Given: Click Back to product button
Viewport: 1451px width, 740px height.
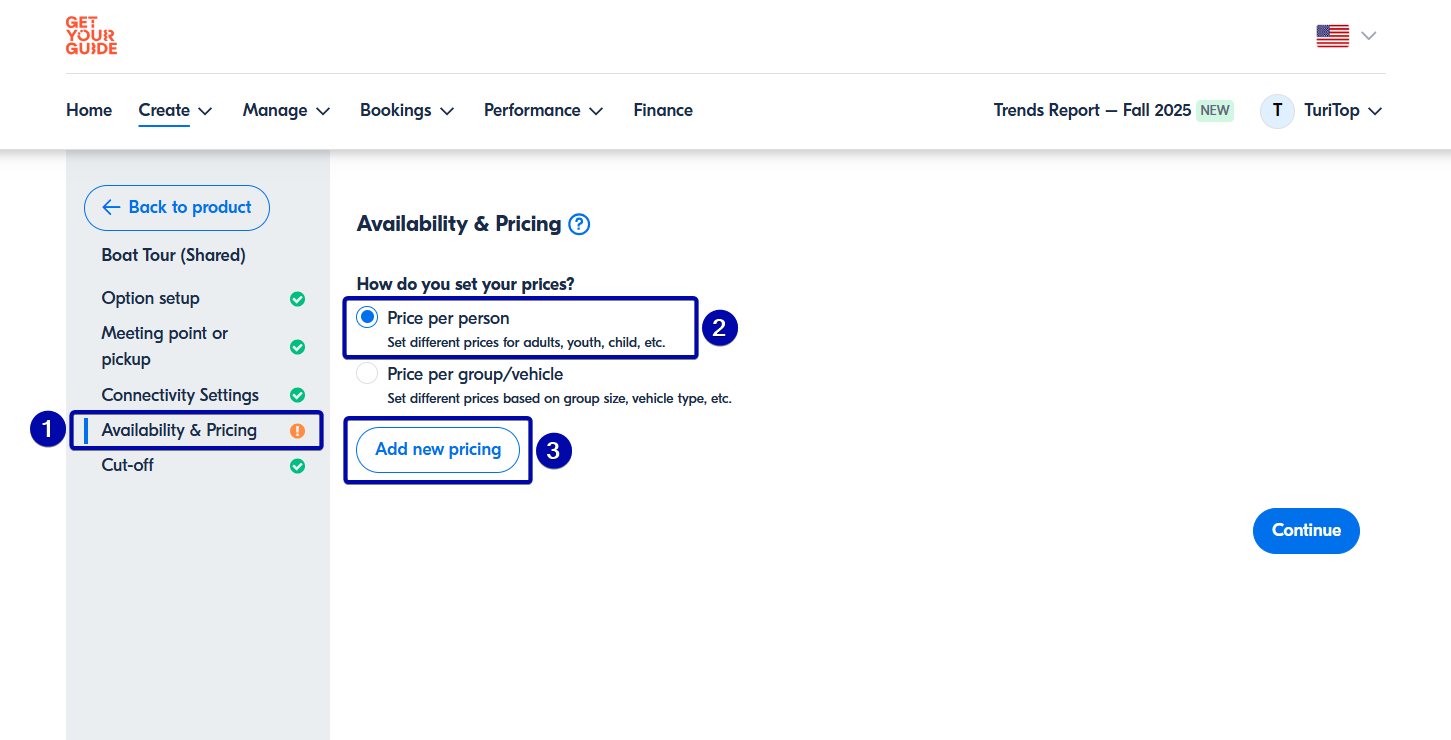Looking at the screenshot, I should [x=177, y=208].
